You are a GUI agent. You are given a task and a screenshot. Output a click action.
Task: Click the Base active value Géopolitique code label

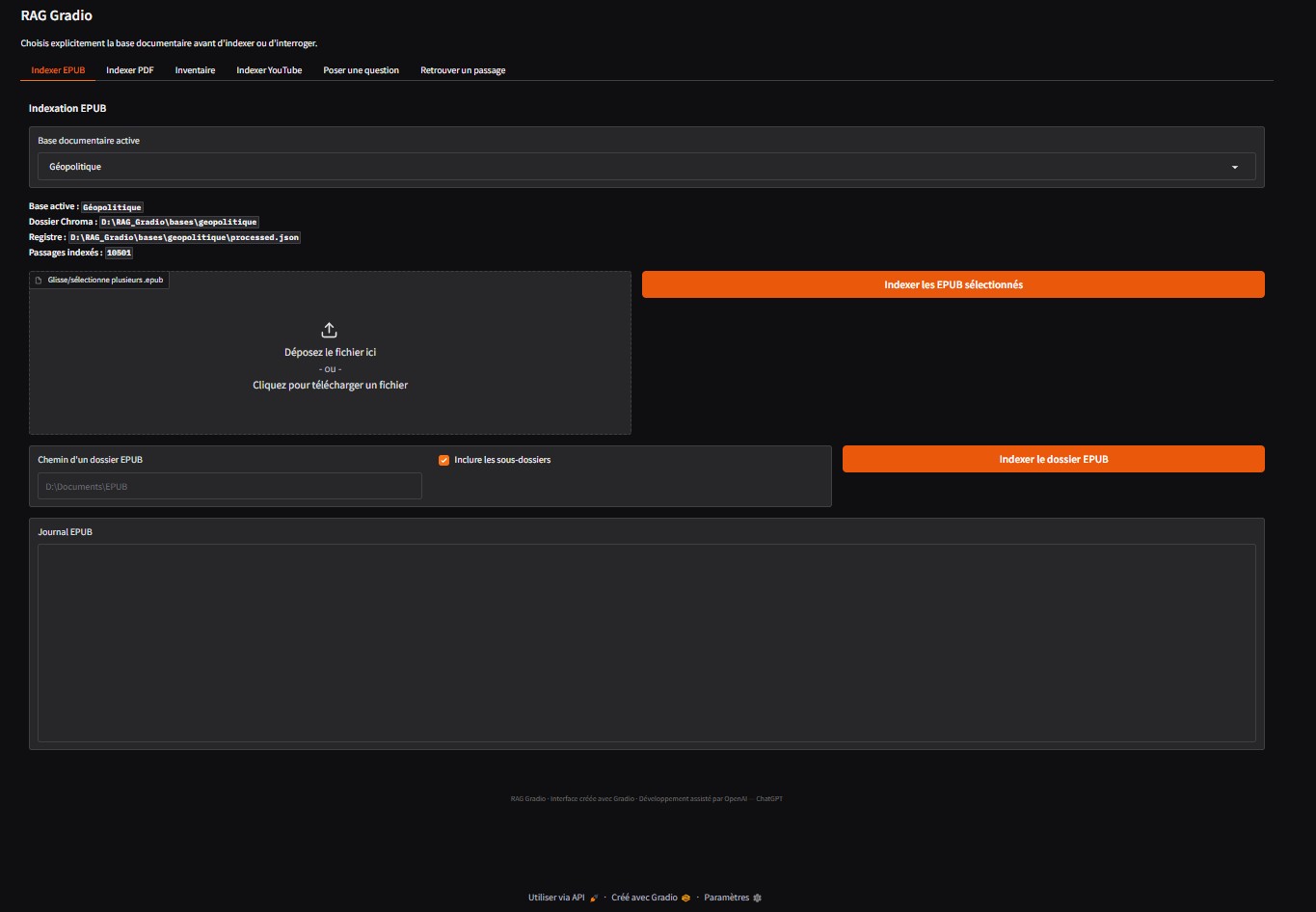(112, 207)
